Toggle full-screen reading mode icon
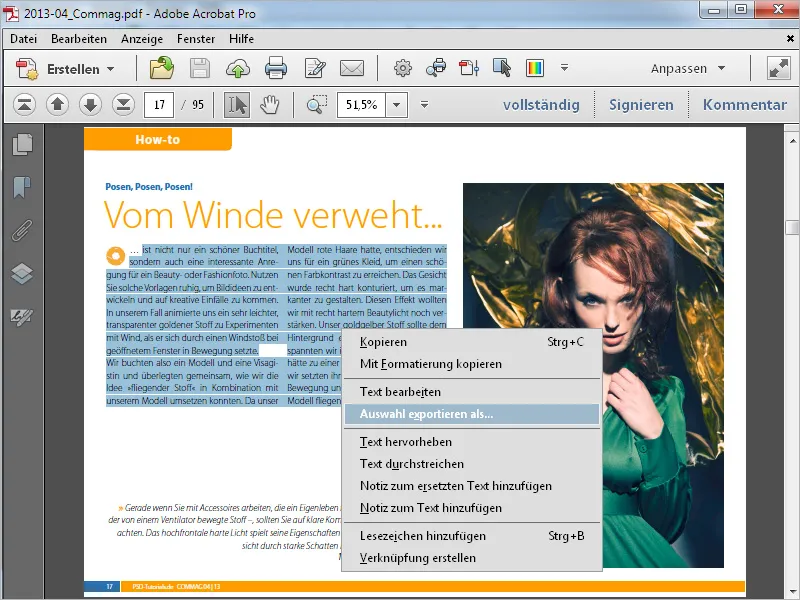800x600 pixels. [x=779, y=68]
